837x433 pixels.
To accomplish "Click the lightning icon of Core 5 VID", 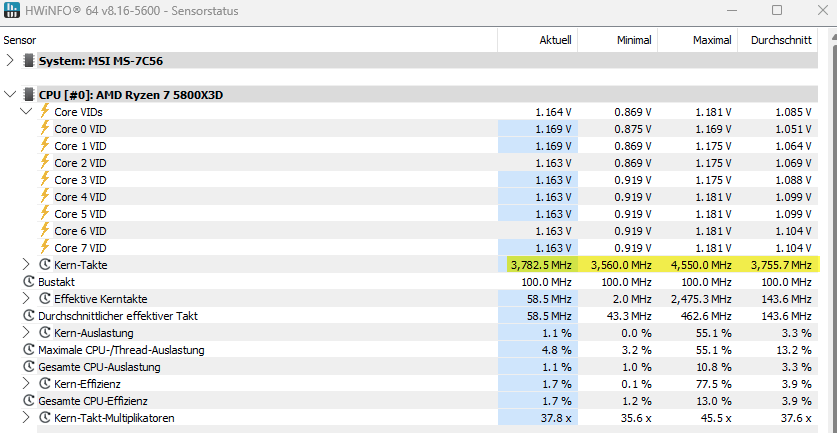I will tap(45, 214).
